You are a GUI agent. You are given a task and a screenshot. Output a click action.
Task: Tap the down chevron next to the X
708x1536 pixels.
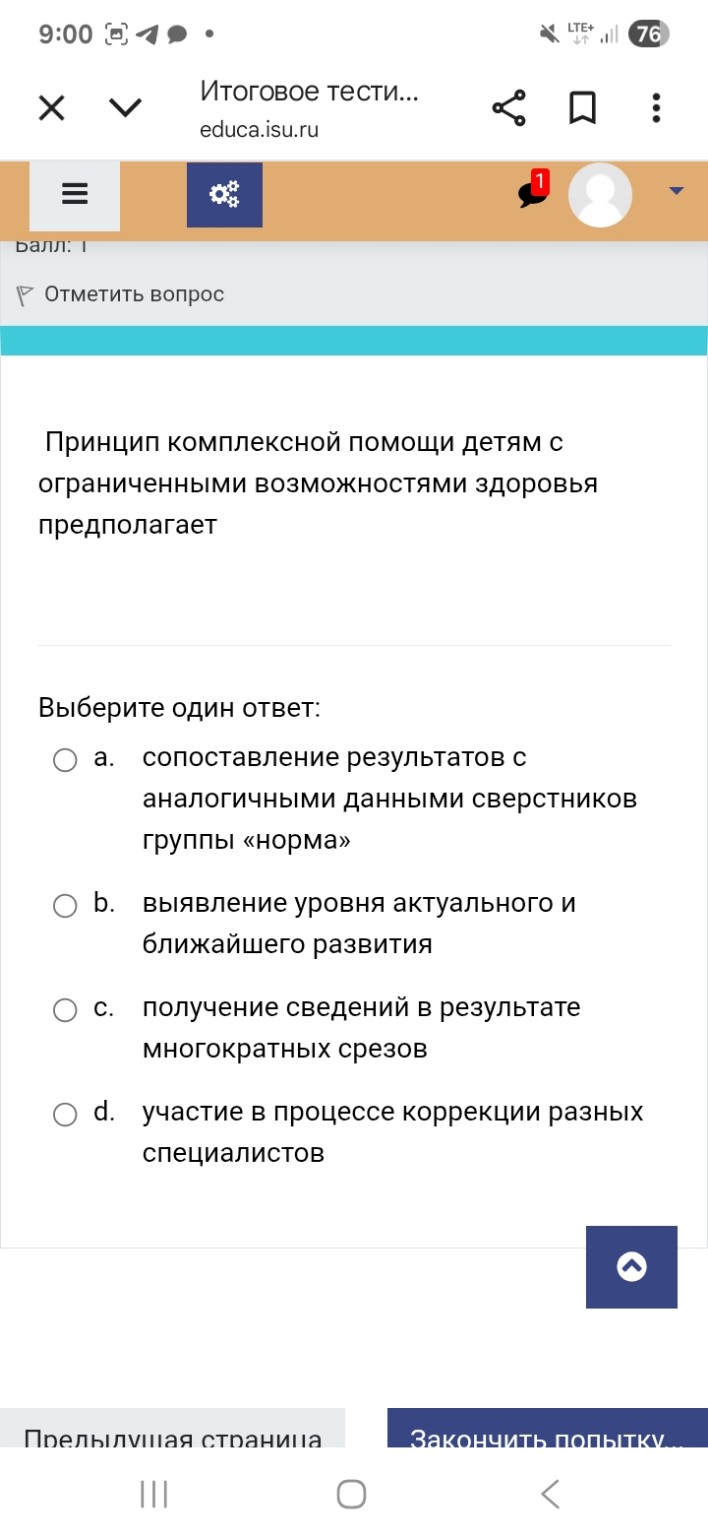pos(125,106)
